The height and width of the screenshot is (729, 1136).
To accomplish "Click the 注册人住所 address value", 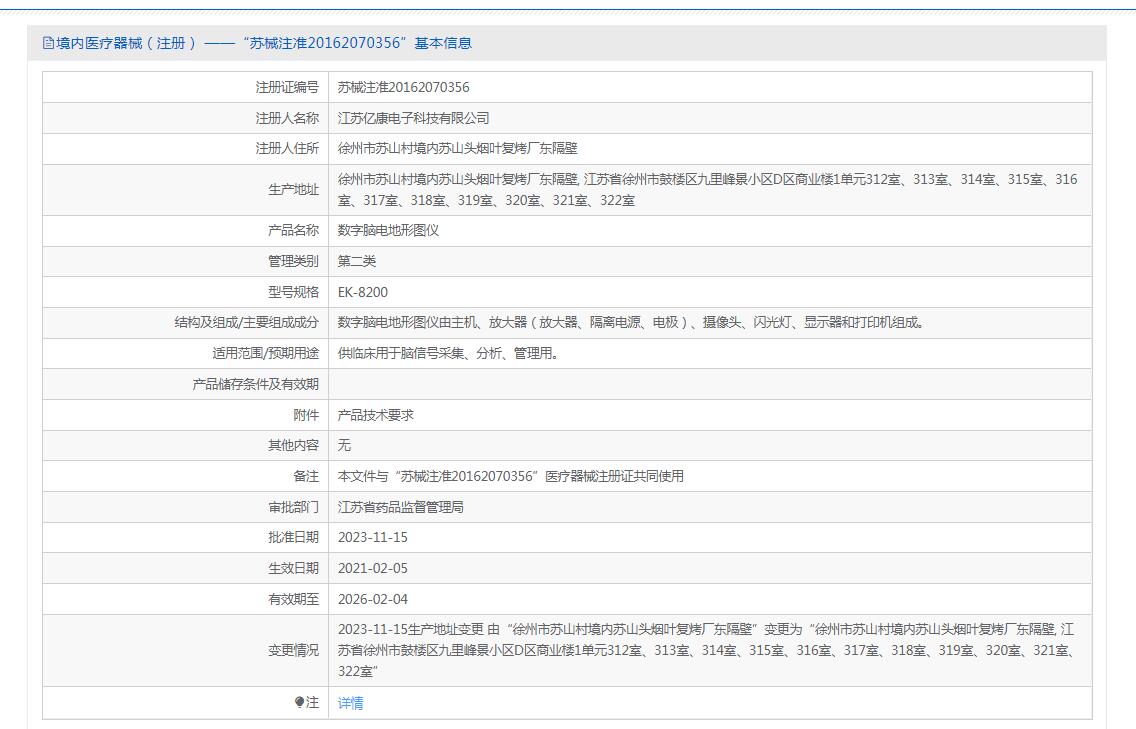I will coord(457,148).
